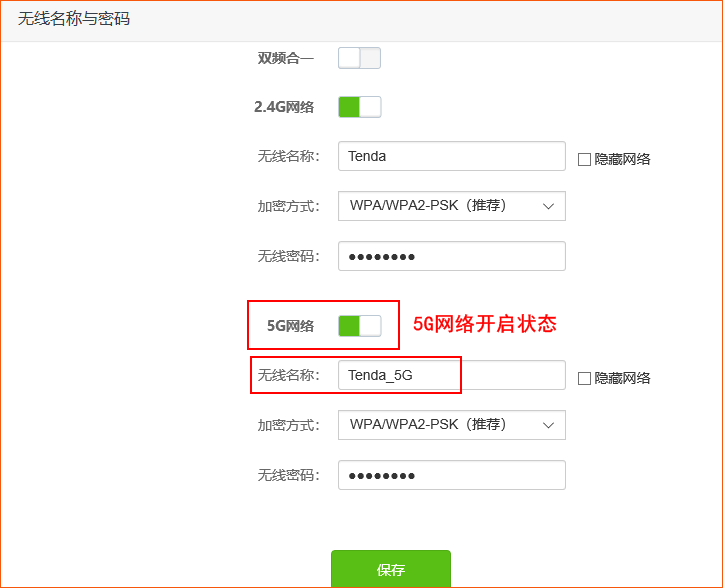Viewport: 723px width, 588px height.
Task: Click the 5G网络 section label
Action: point(290,326)
